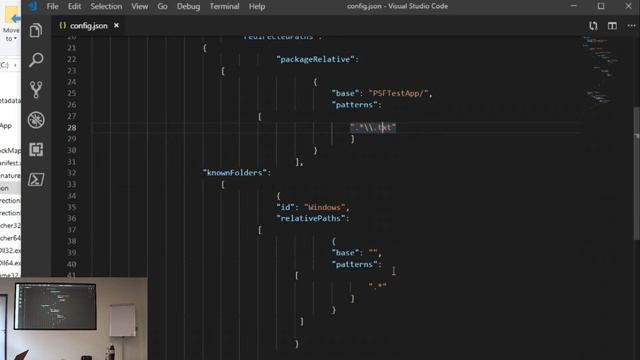Click the "relativePaths" key text
The image size is (640, 360).
coord(311,218)
